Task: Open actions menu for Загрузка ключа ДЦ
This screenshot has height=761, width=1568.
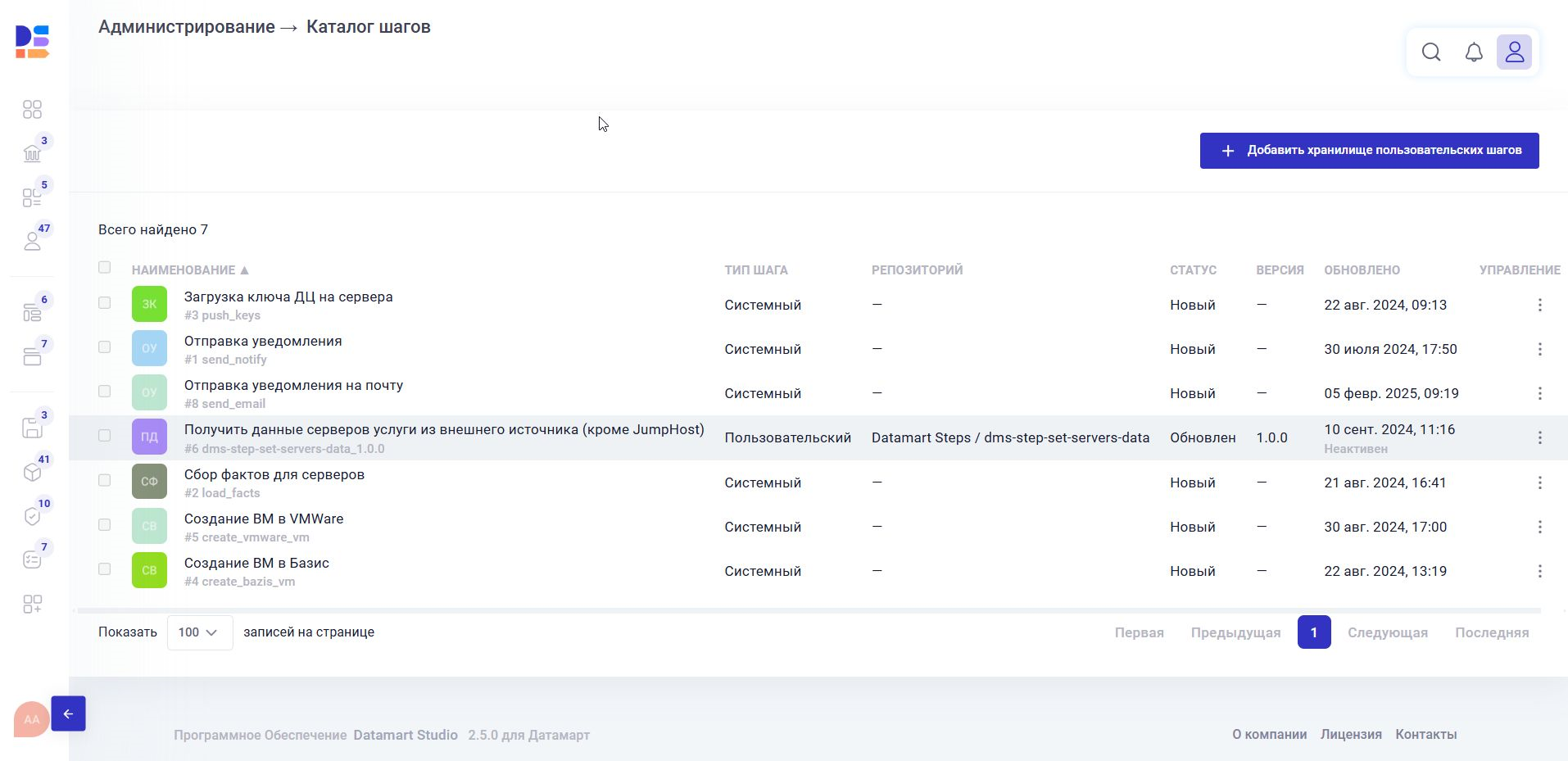Action: coord(1539,305)
